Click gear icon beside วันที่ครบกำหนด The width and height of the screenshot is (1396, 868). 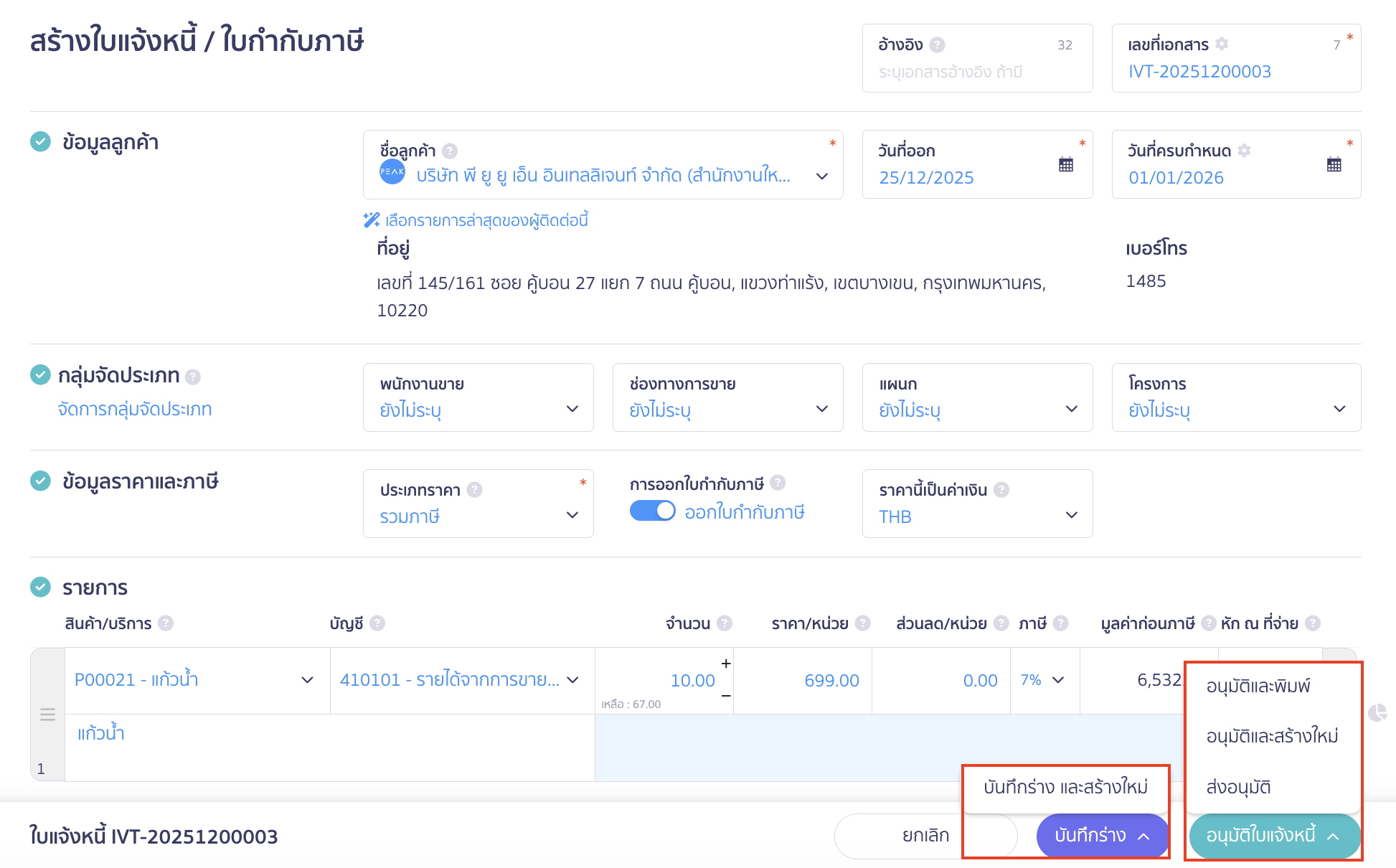(x=1244, y=151)
